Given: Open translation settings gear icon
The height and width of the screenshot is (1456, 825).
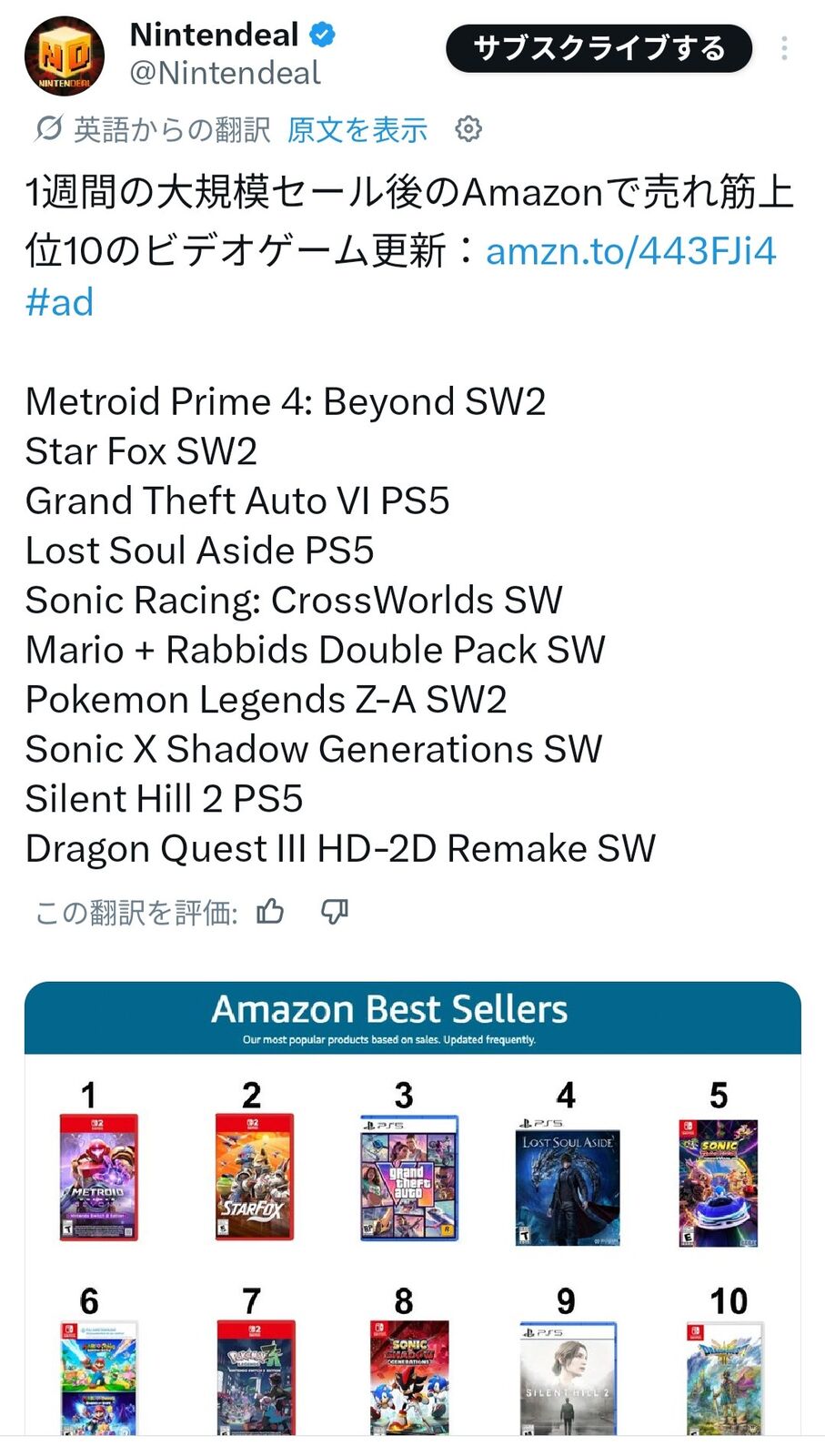Looking at the screenshot, I should 468,129.
